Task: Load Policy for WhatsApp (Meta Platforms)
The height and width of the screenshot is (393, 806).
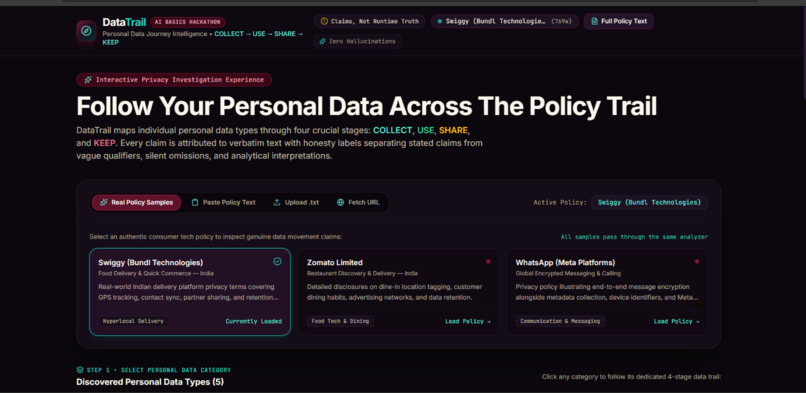Action: 676,322
